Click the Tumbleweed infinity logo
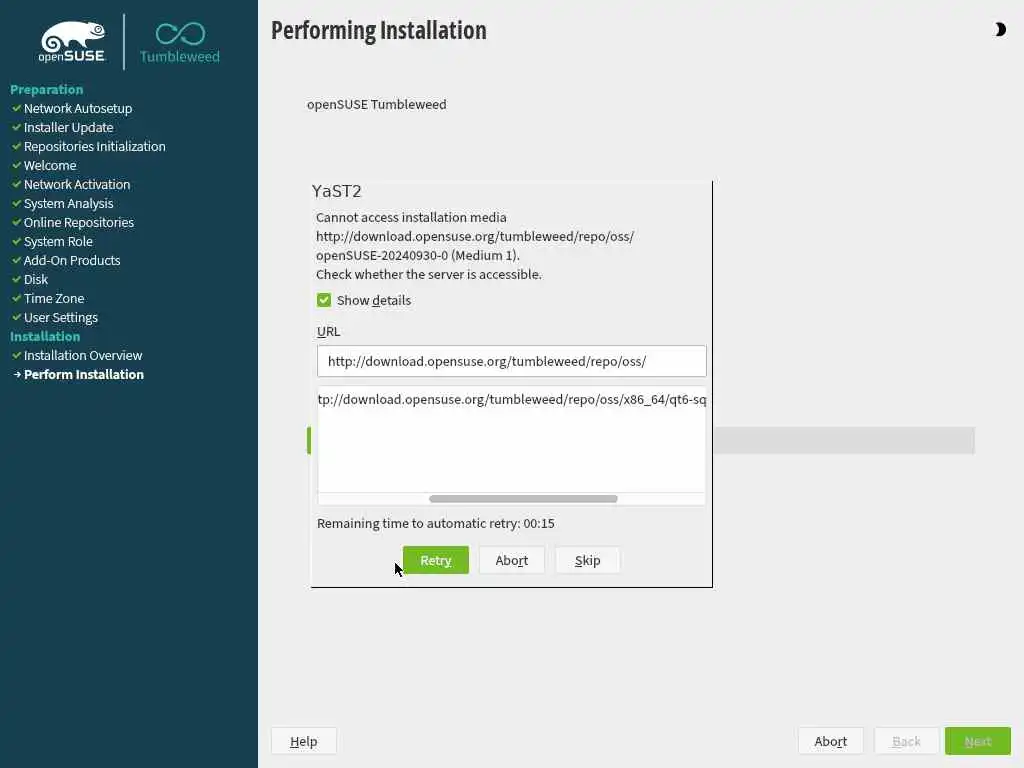The image size is (1024, 768). point(180,42)
